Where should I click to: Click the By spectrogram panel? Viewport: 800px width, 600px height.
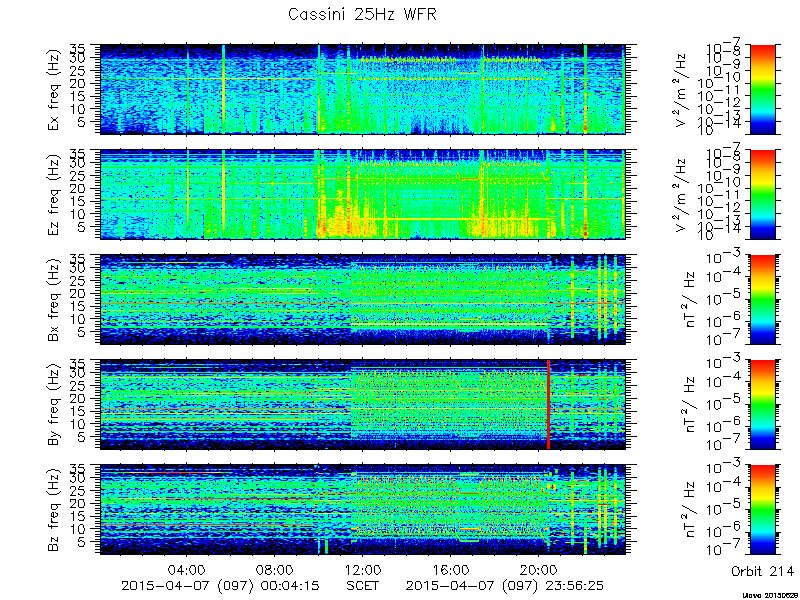pos(362,405)
